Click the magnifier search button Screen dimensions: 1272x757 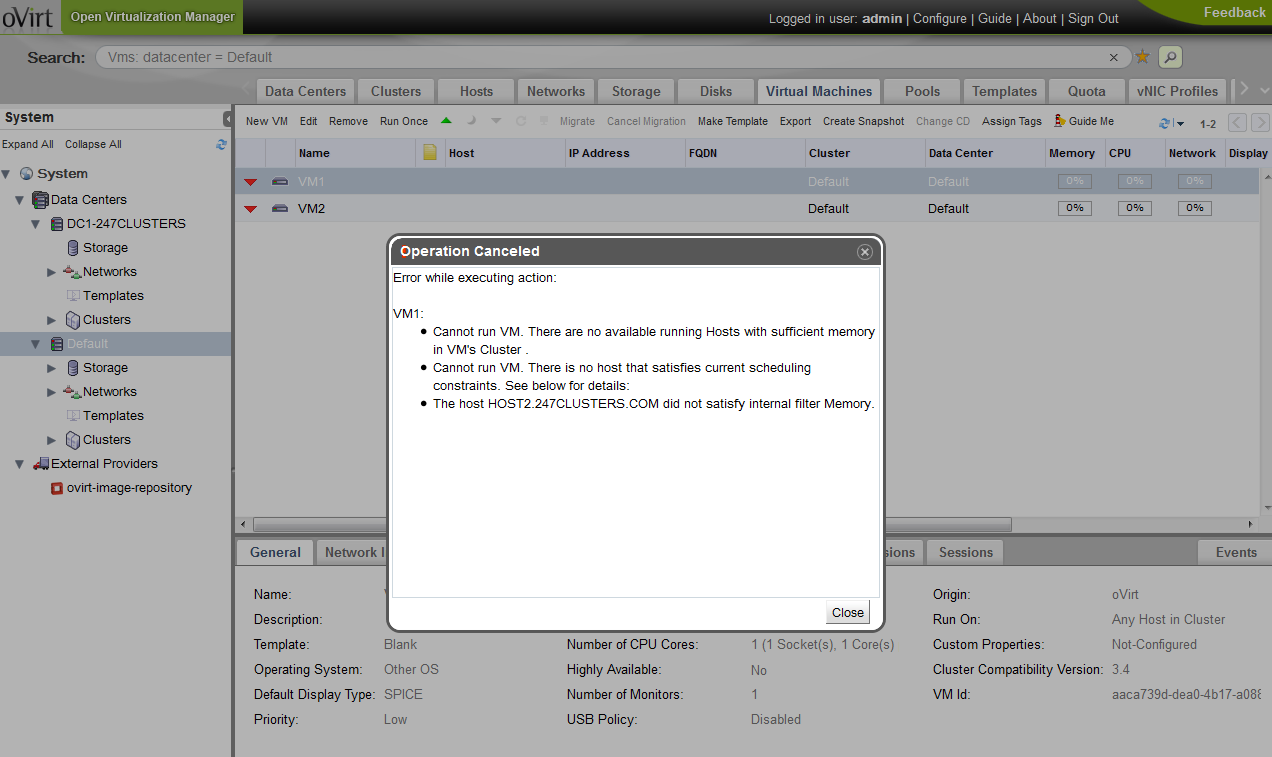click(x=1170, y=57)
